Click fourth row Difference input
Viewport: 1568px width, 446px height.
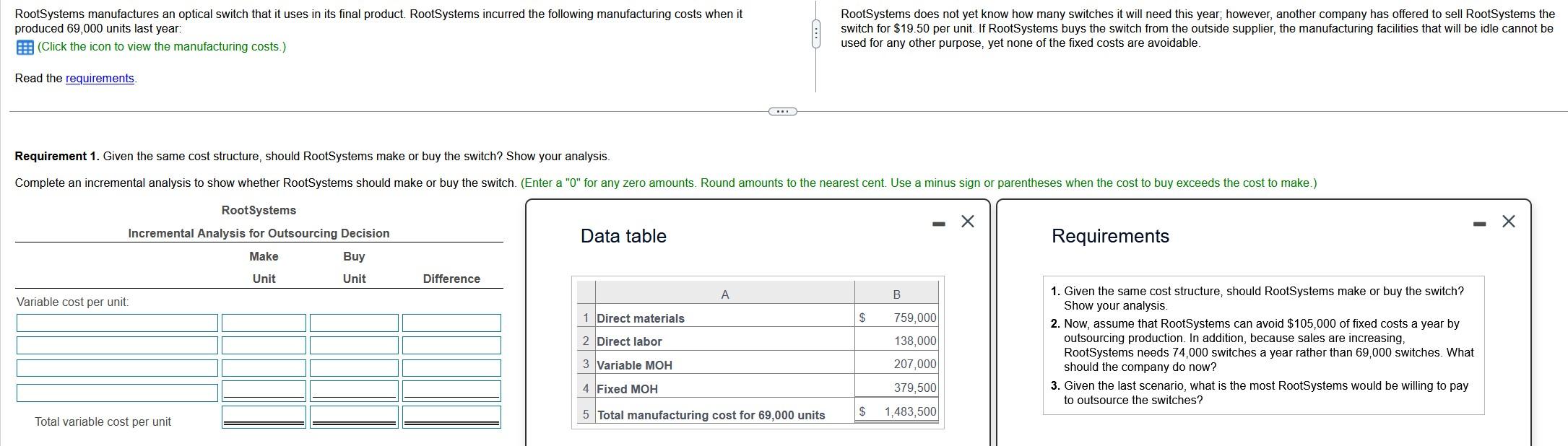(x=451, y=391)
